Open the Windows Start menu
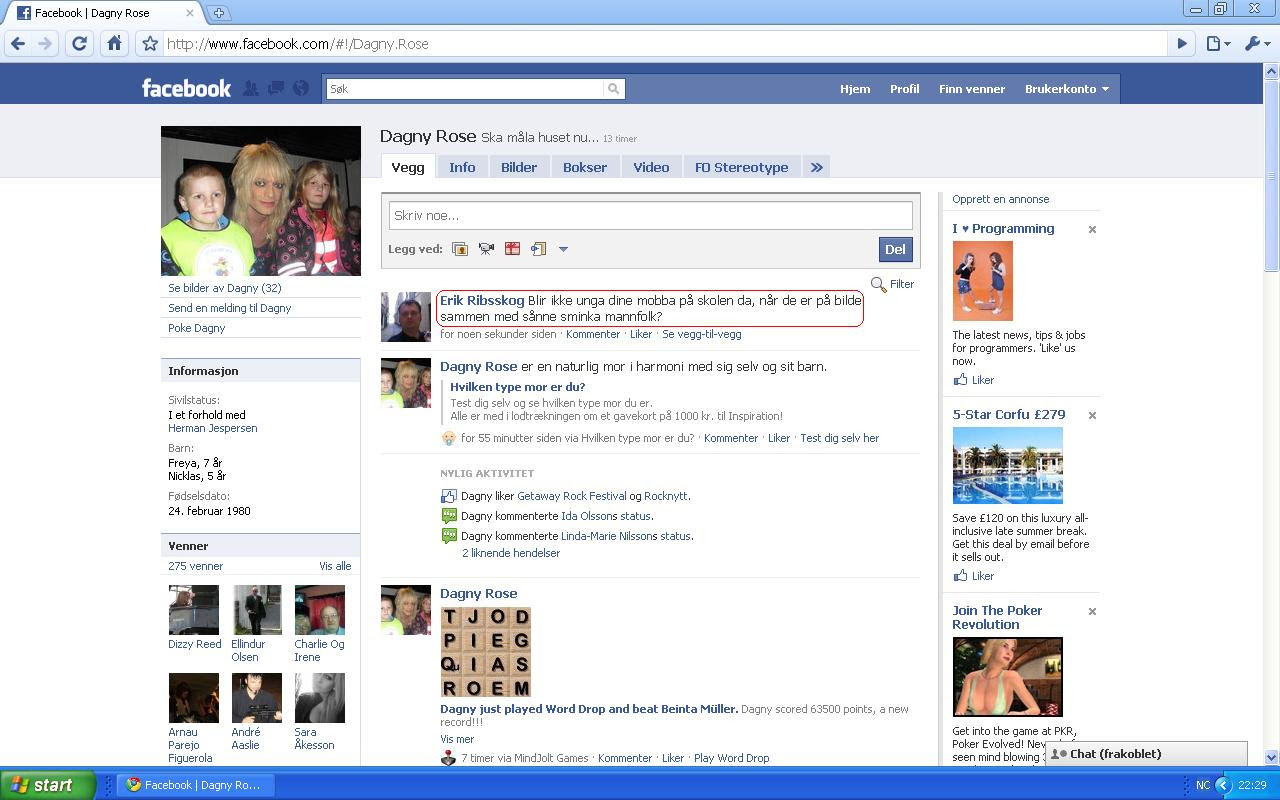 tap(47, 785)
